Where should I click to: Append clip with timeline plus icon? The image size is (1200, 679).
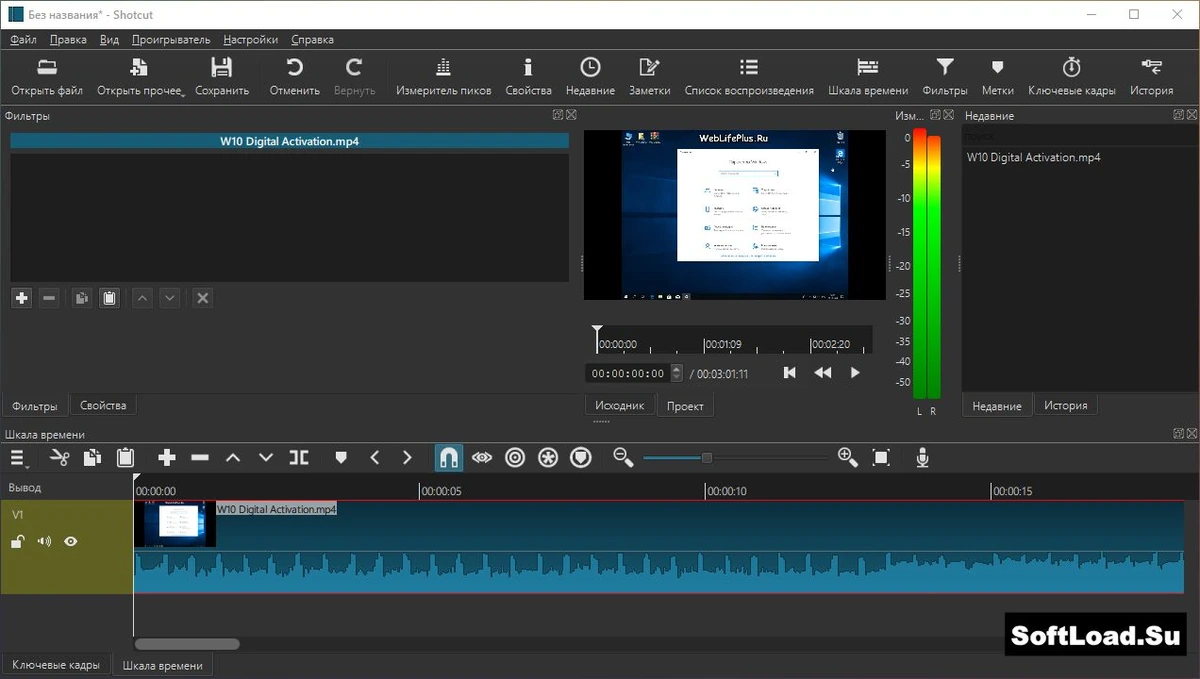167,458
